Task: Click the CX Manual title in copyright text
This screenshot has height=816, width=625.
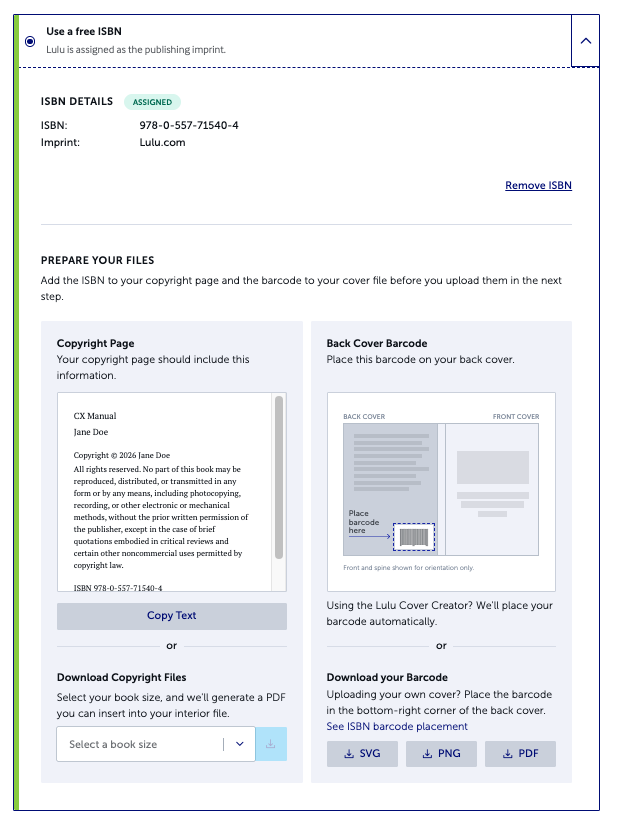Action: click(x=95, y=416)
